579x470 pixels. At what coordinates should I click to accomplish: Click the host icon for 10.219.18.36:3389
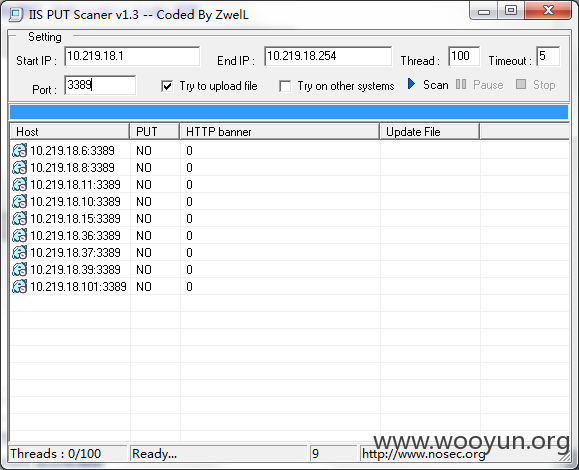coord(20,236)
